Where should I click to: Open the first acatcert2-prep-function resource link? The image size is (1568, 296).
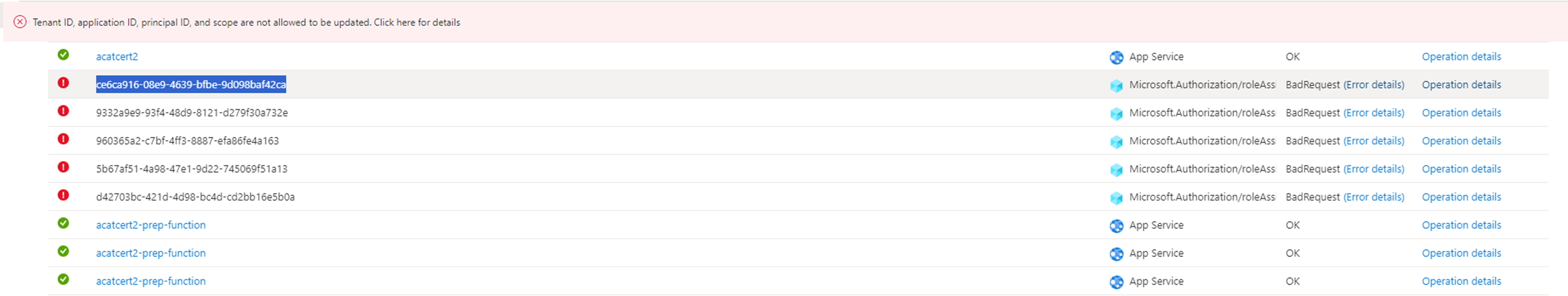(x=150, y=225)
